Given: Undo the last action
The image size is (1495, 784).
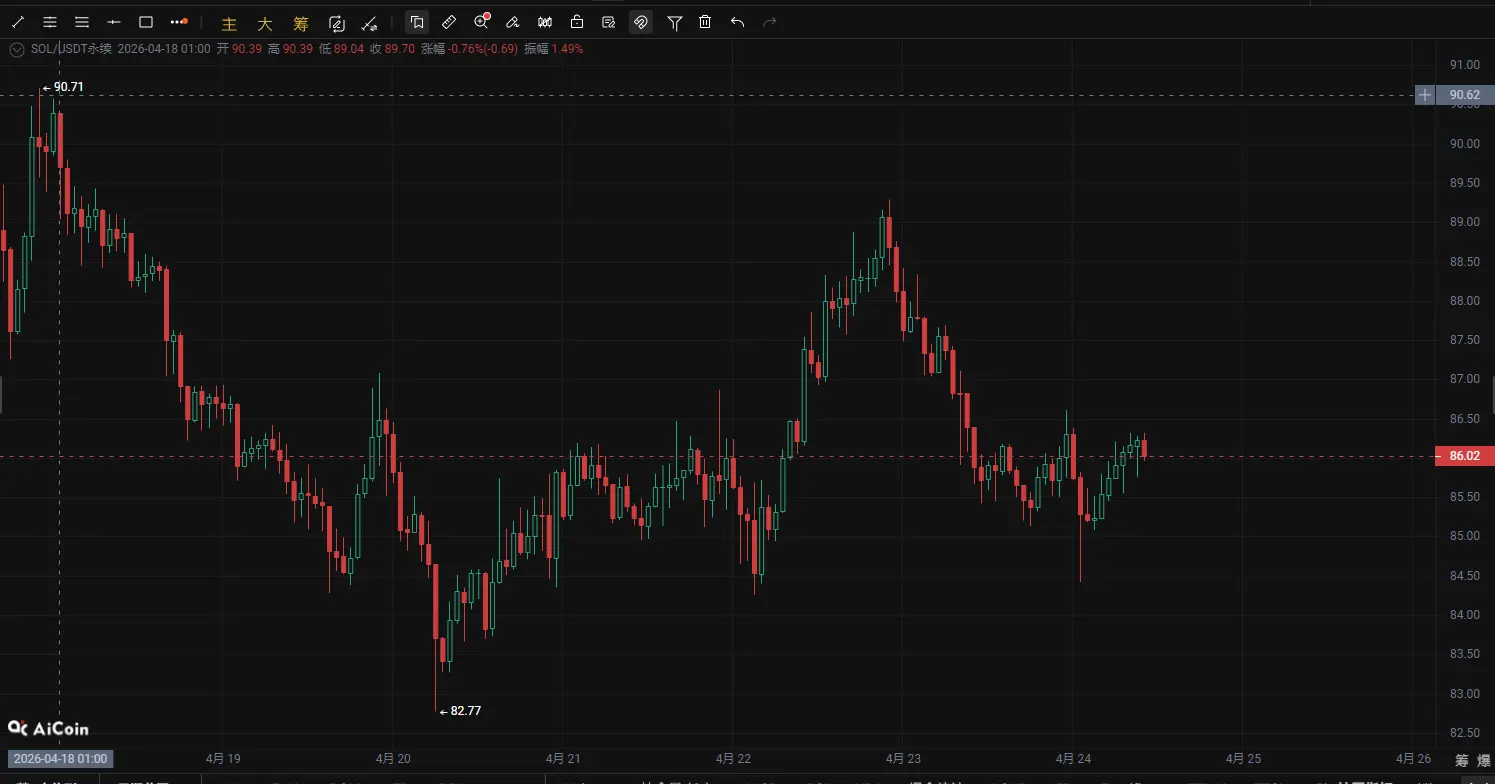Looking at the screenshot, I should pyautogui.click(x=737, y=22).
